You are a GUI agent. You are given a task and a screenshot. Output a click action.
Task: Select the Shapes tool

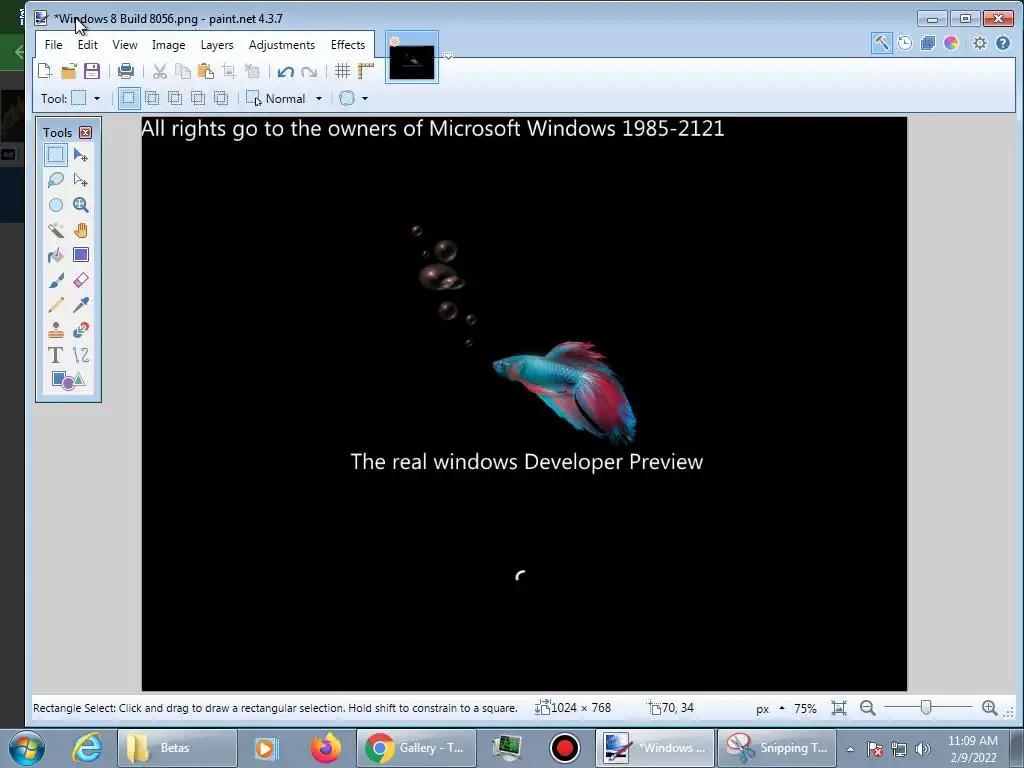[x=68, y=380]
